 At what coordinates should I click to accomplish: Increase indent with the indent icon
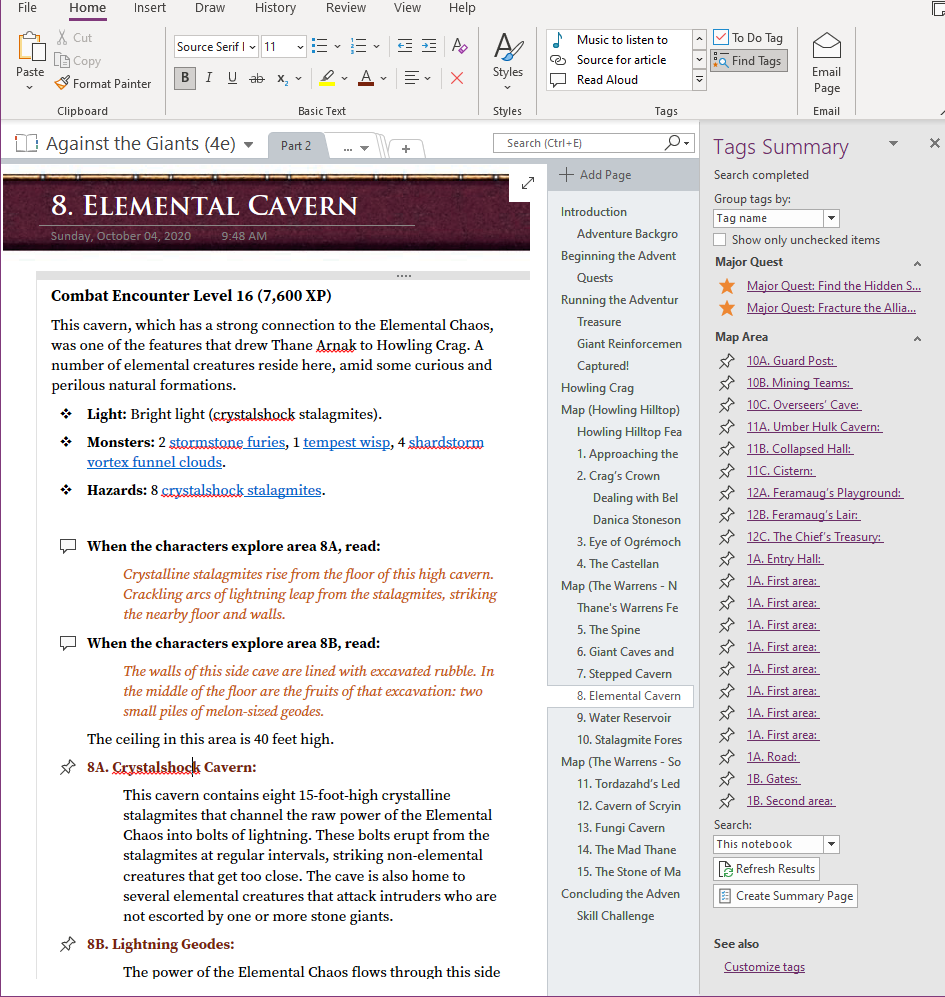click(x=429, y=46)
